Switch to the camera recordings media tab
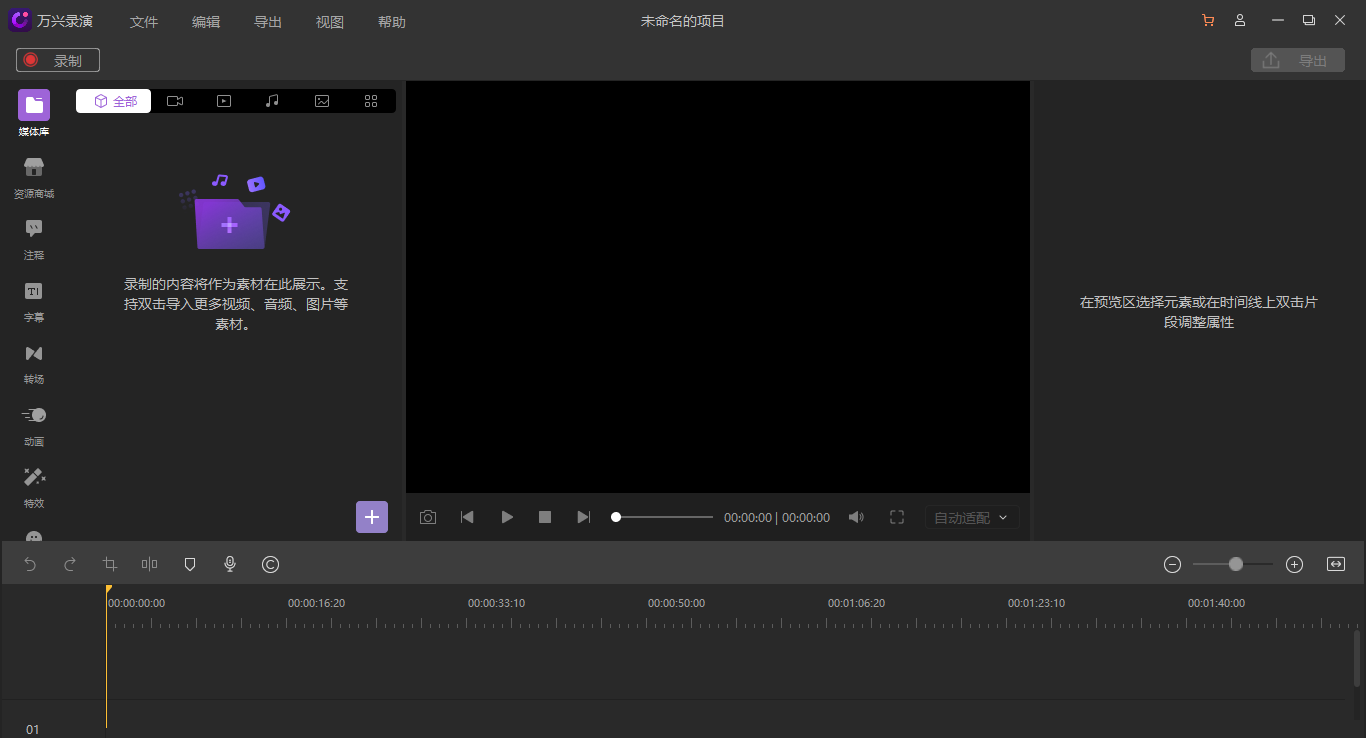 coord(175,101)
